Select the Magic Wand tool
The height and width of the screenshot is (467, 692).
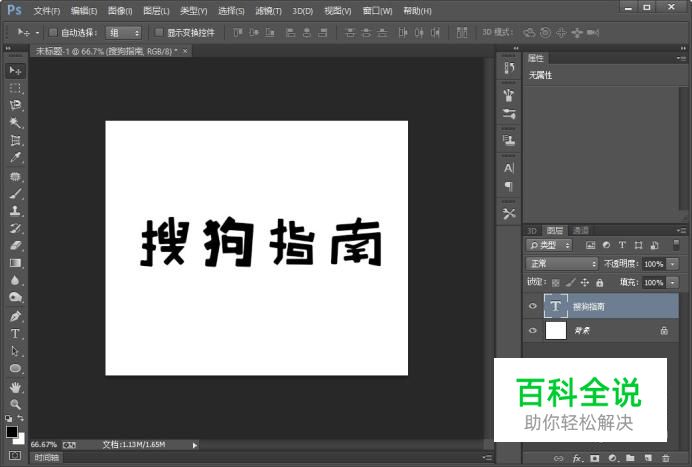click(x=15, y=123)
